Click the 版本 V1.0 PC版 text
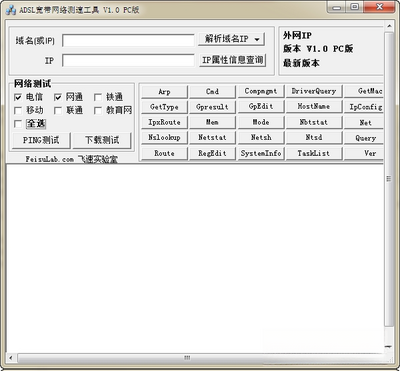The width and height of the screenshot is (400, 371). [x=318, y=49]
